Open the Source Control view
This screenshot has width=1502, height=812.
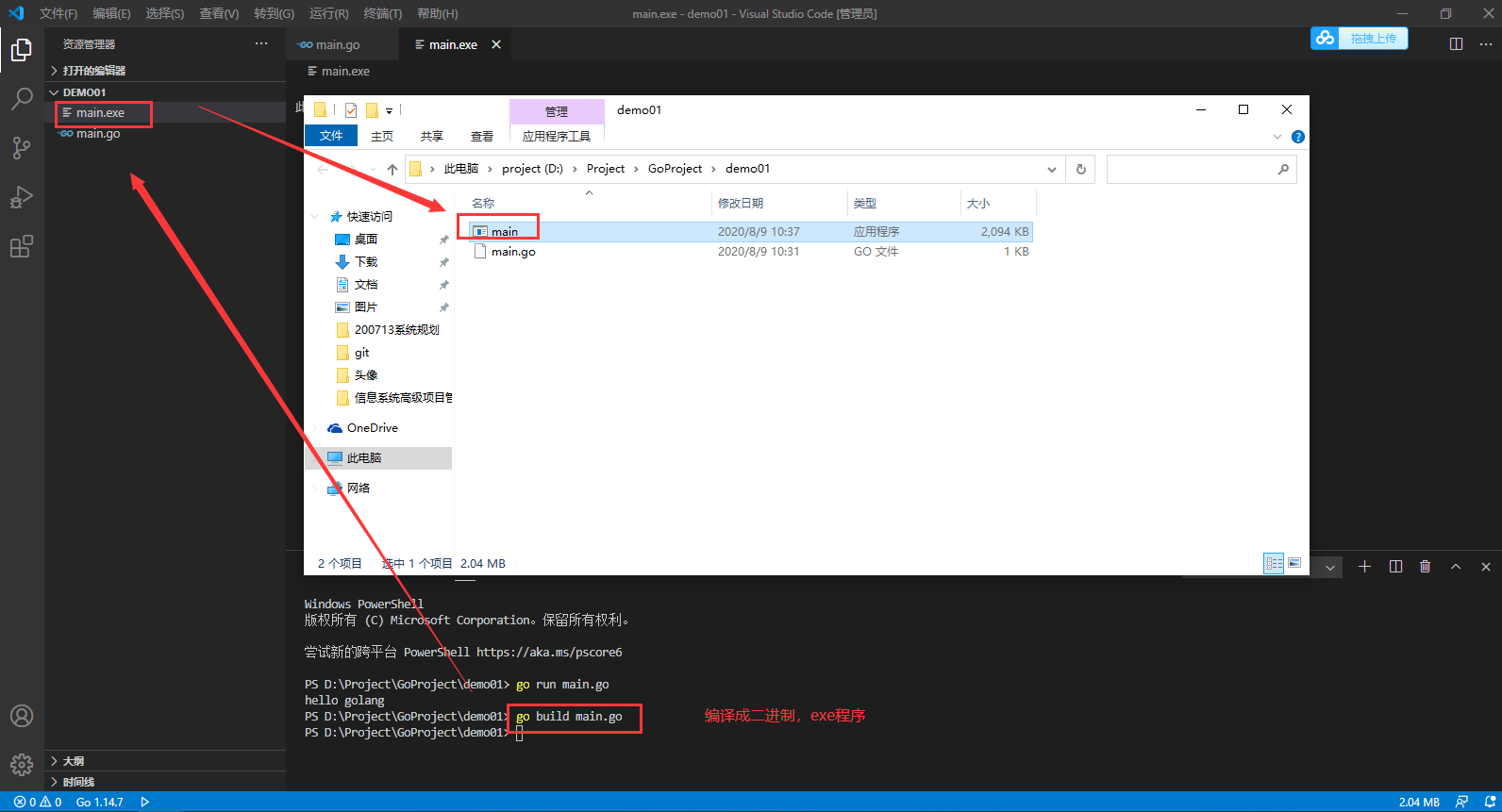(22, 148)
